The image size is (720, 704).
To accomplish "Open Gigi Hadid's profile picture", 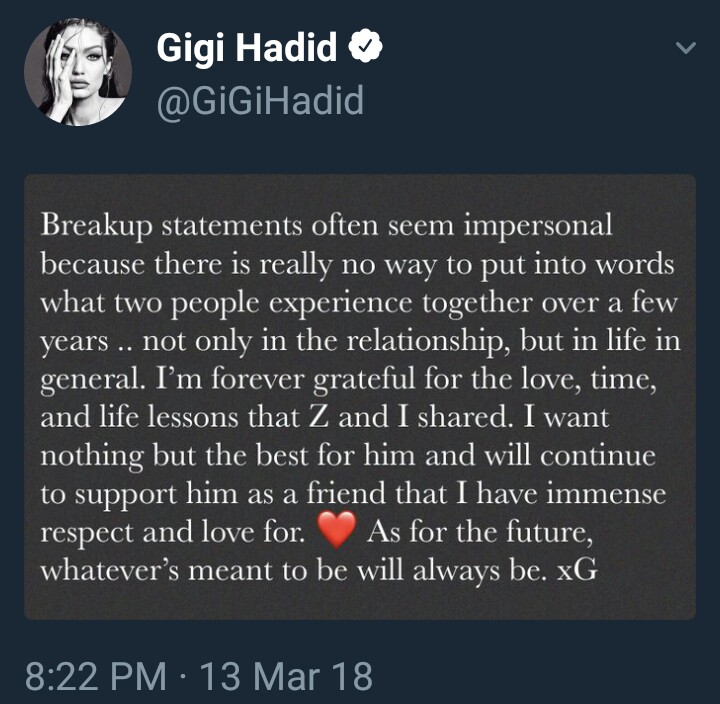I will pyautogui.click(x=78, y=73).
